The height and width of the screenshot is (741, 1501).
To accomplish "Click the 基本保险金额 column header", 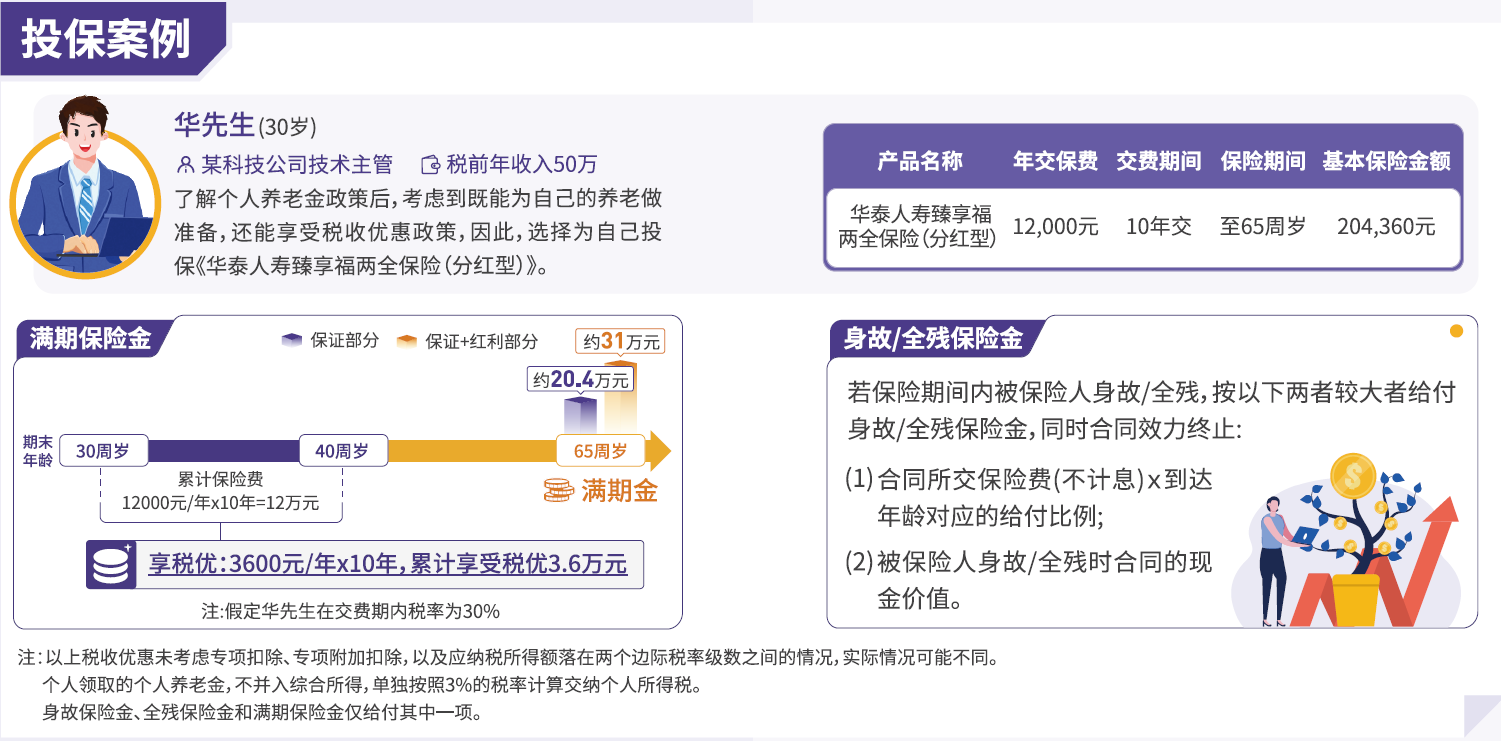I will tap(1387, 161).
